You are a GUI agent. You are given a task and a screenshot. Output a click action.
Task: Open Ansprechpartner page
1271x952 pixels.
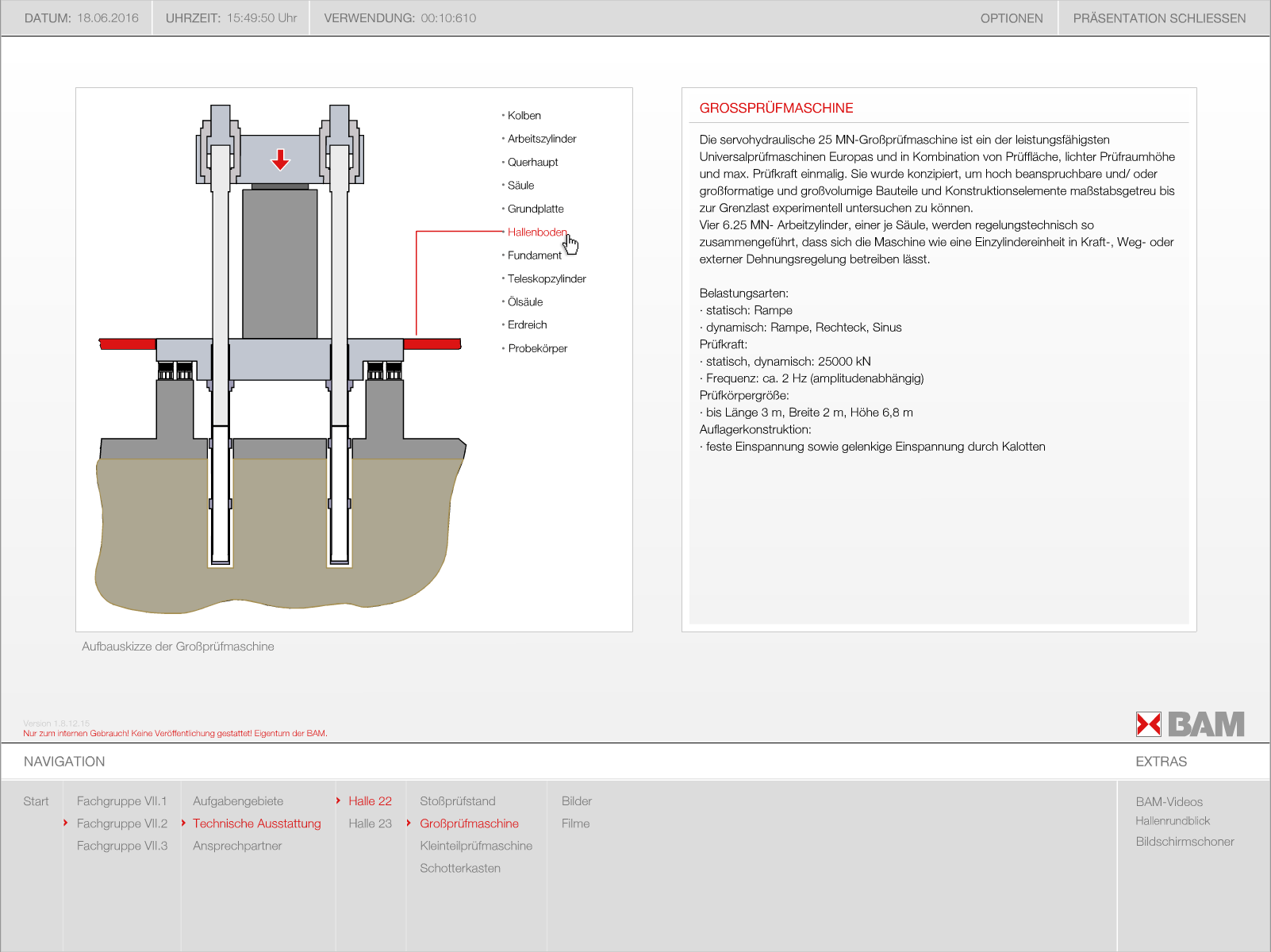pyautogui.click(x=236, y=846)
